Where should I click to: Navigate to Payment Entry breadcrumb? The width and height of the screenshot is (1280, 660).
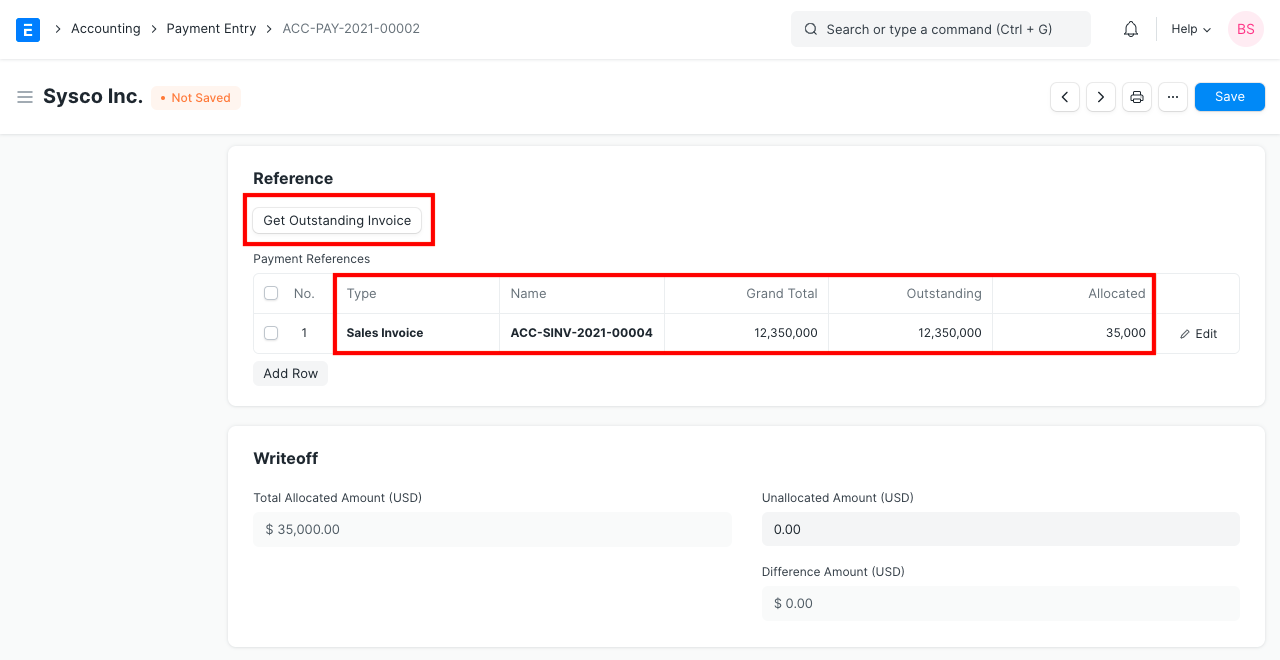(x=211, y=29)
